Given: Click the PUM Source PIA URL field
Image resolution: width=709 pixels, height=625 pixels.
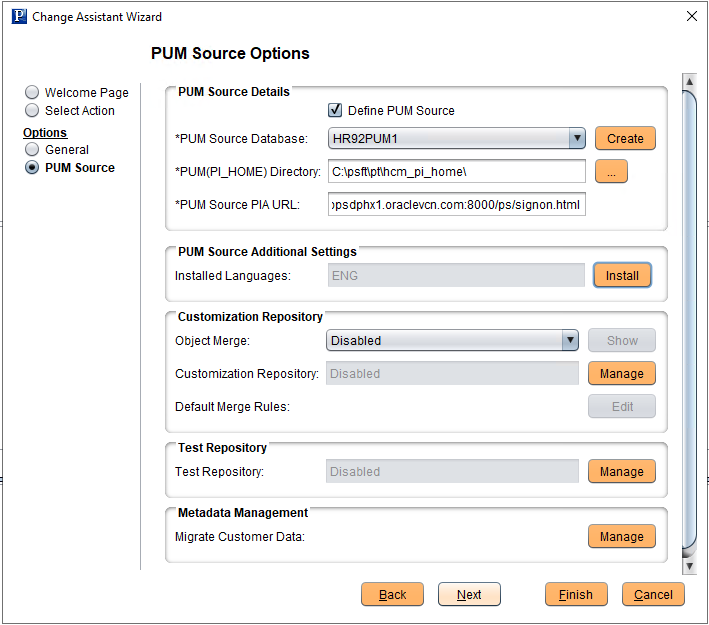Looking at the screenshot, I should (x=456, y=205).
